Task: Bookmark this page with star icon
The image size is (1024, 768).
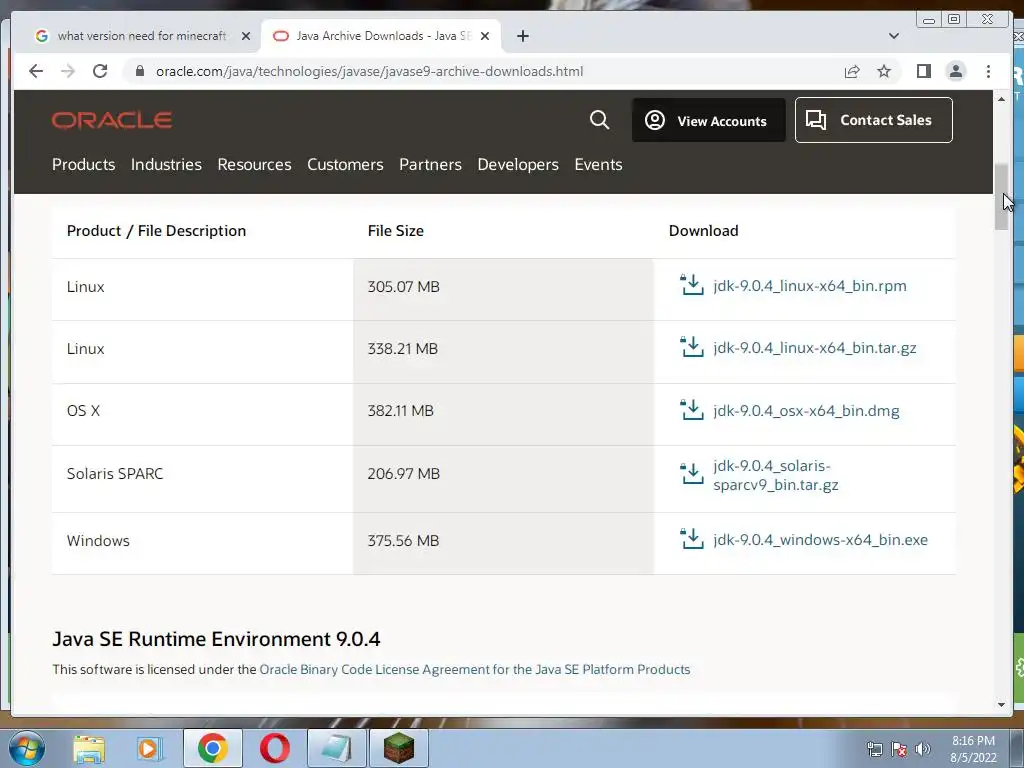Action: tap(884, 71)
